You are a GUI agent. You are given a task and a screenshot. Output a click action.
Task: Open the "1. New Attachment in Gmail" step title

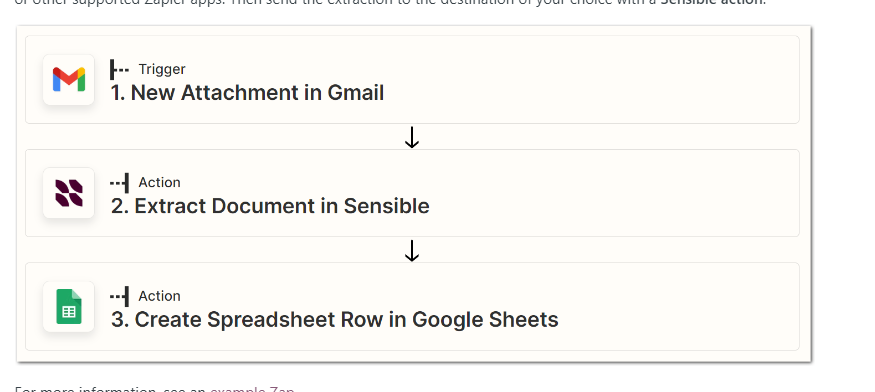[247, 93]
